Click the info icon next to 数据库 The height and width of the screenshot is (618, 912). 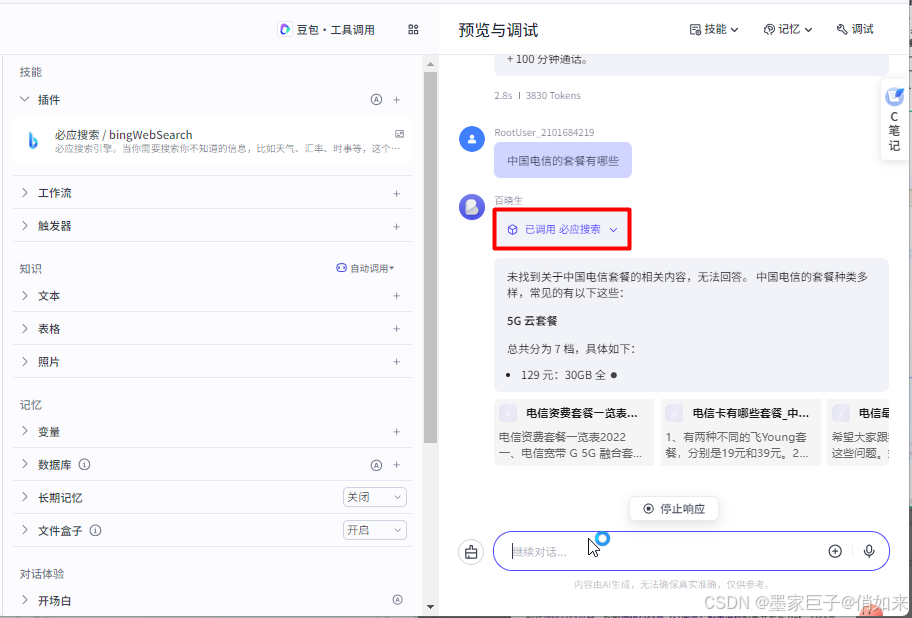[x=84, y=465]
